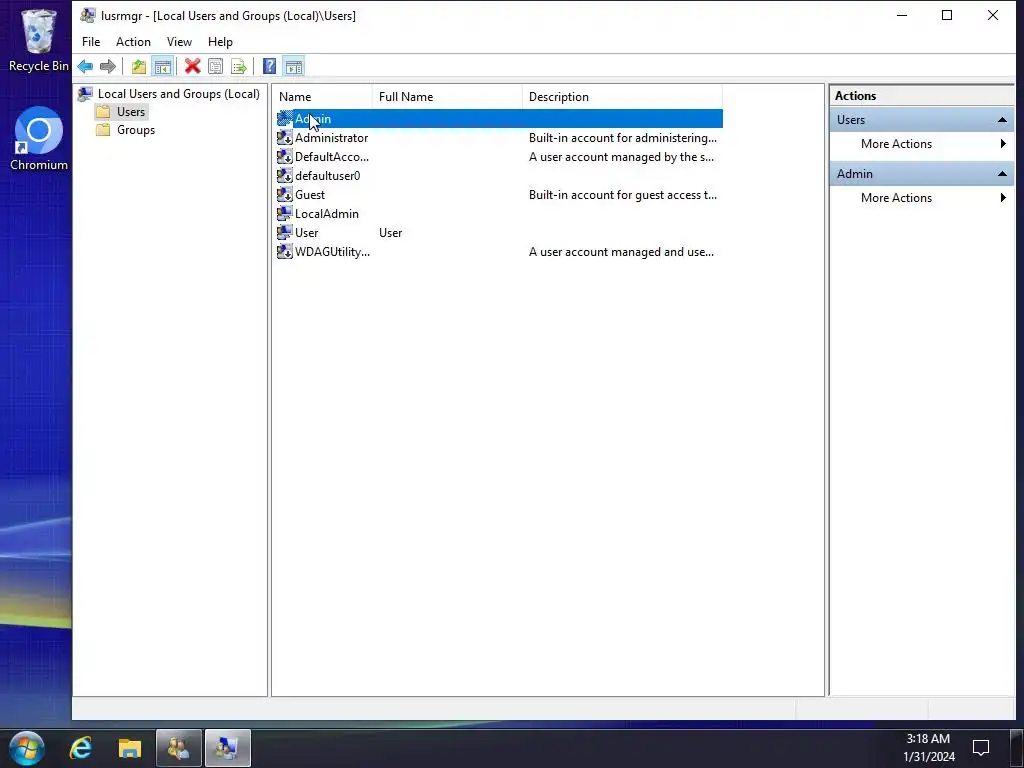Select Local Users and Groups (Local) node
1024x768 pixels.
click(x=178, y=94)
